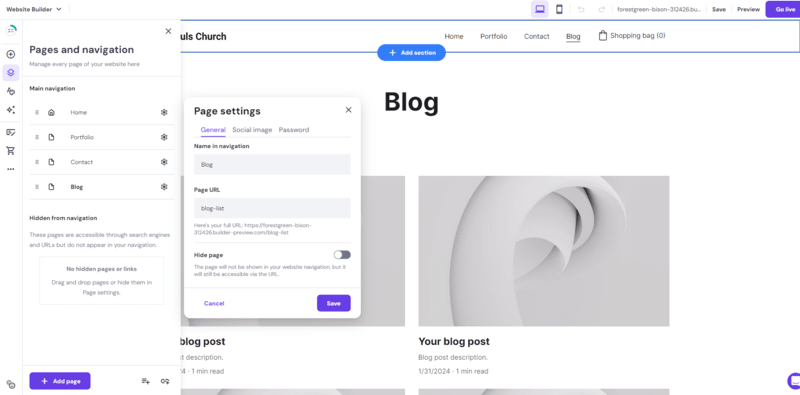Open the site Preview
The height and width of the screenshot is (395, 800).
[x=748, y=9]
